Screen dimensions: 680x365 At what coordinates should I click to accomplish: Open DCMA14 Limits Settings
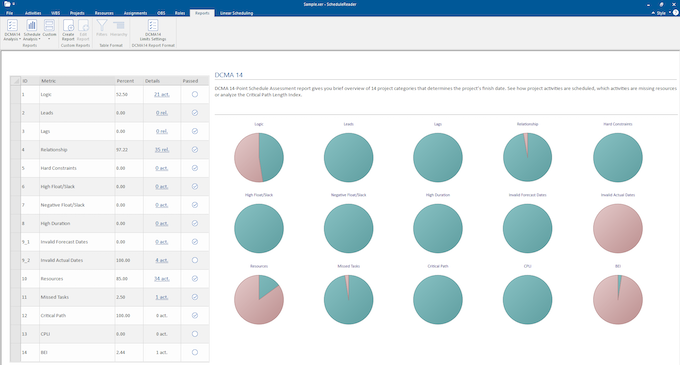pyautogui.click(x=153, y=30)
